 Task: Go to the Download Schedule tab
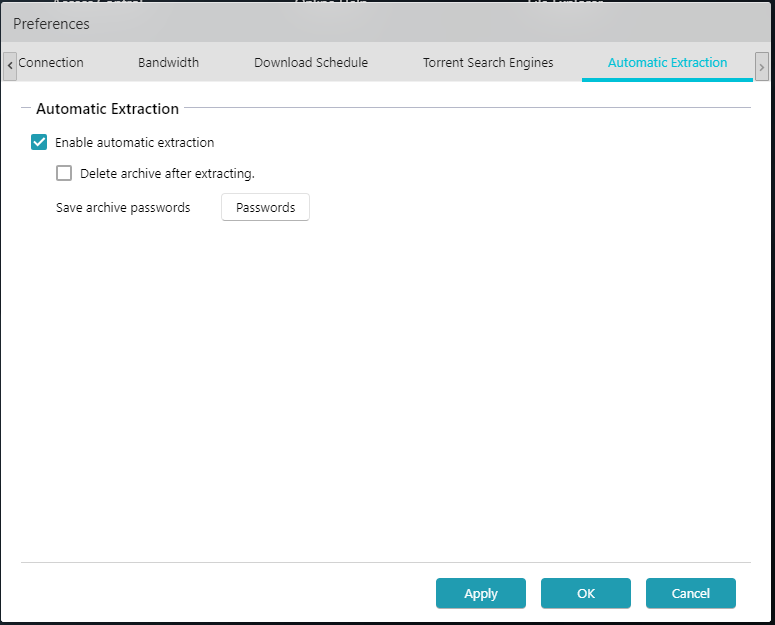coord(311,63)
